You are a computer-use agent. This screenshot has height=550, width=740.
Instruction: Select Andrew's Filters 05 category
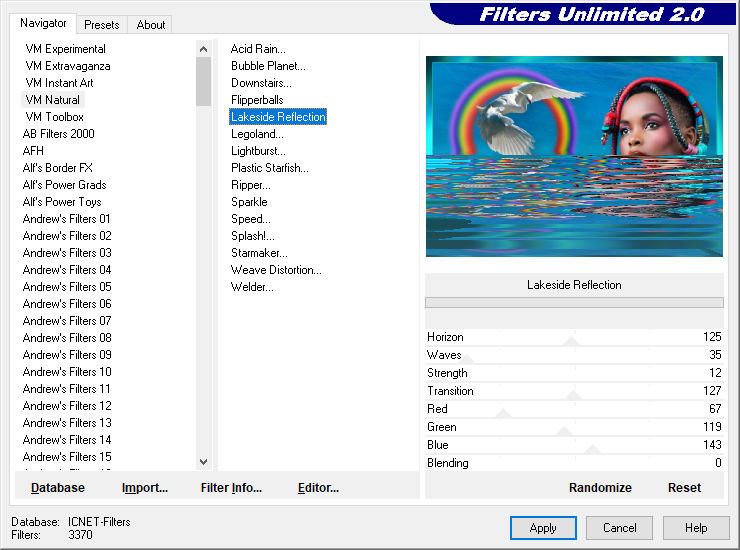[67, 287]
